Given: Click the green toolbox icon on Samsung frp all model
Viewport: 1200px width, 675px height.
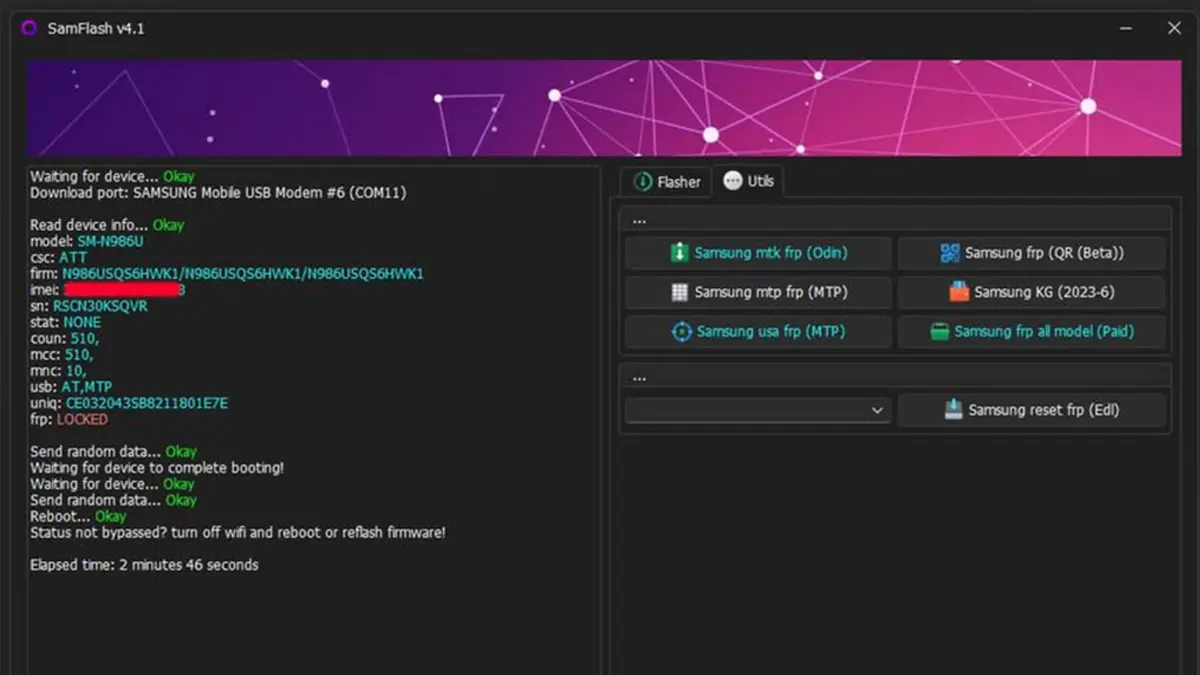Looking at the screenshot, I should click(939, 331).
